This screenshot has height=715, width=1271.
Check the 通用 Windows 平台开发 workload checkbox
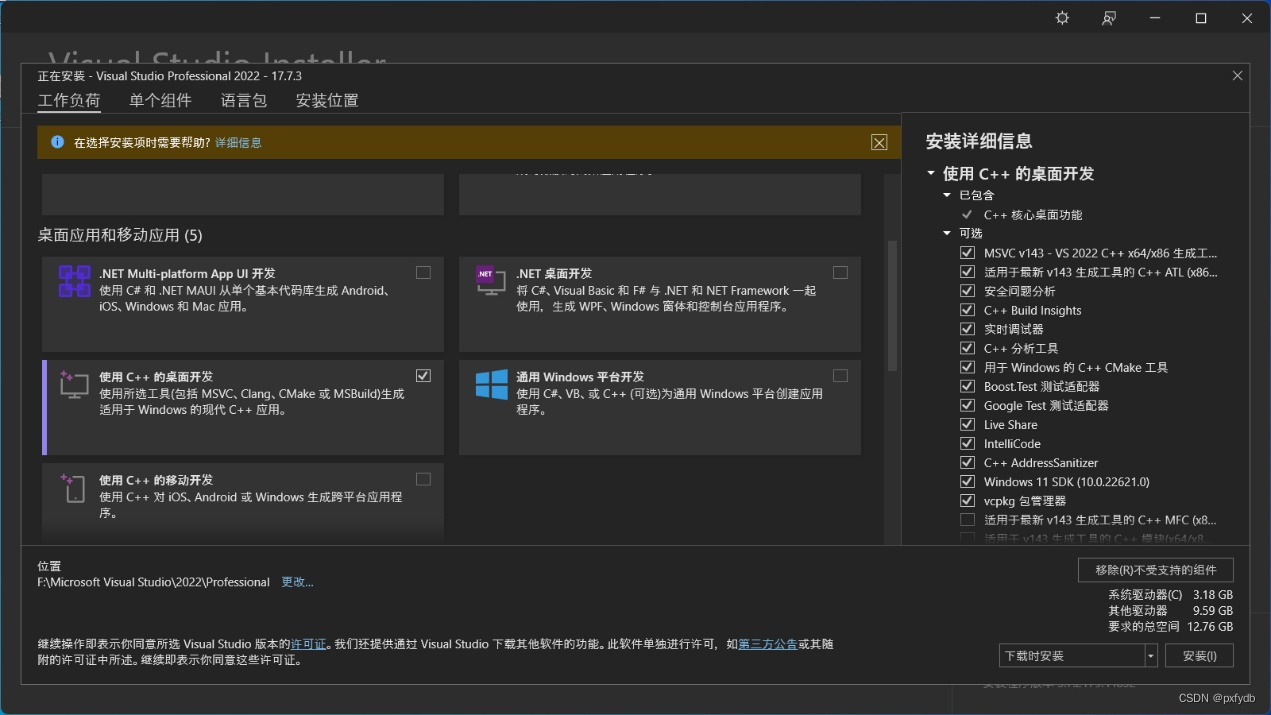pyautogui.click(x=840, y=375)
